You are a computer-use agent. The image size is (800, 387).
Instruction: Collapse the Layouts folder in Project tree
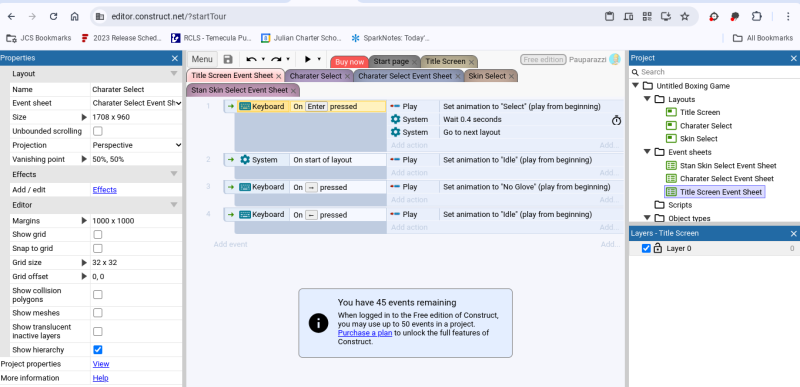tap(647, 99)
